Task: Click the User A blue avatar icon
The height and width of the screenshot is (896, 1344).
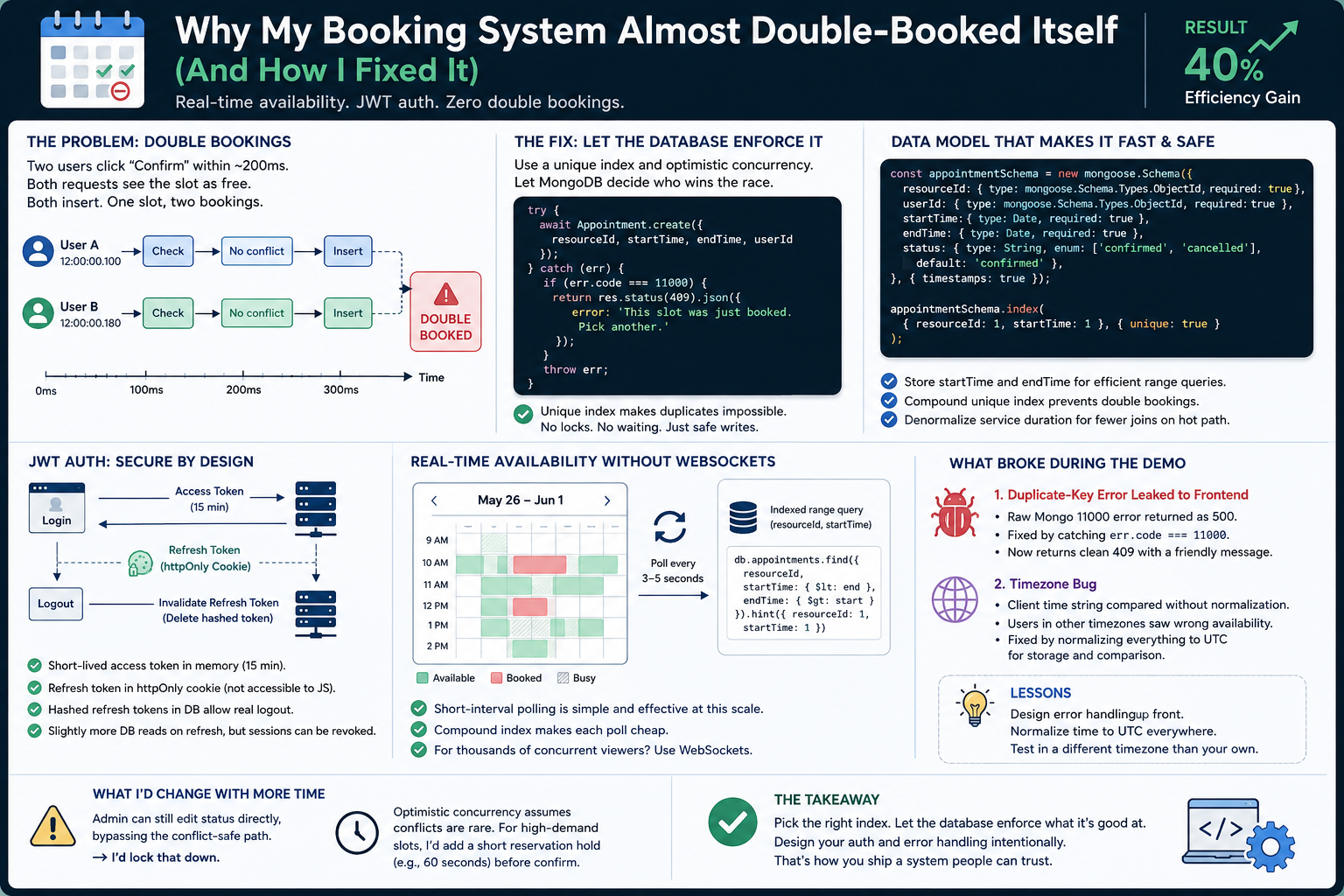Action: (38, 251)
